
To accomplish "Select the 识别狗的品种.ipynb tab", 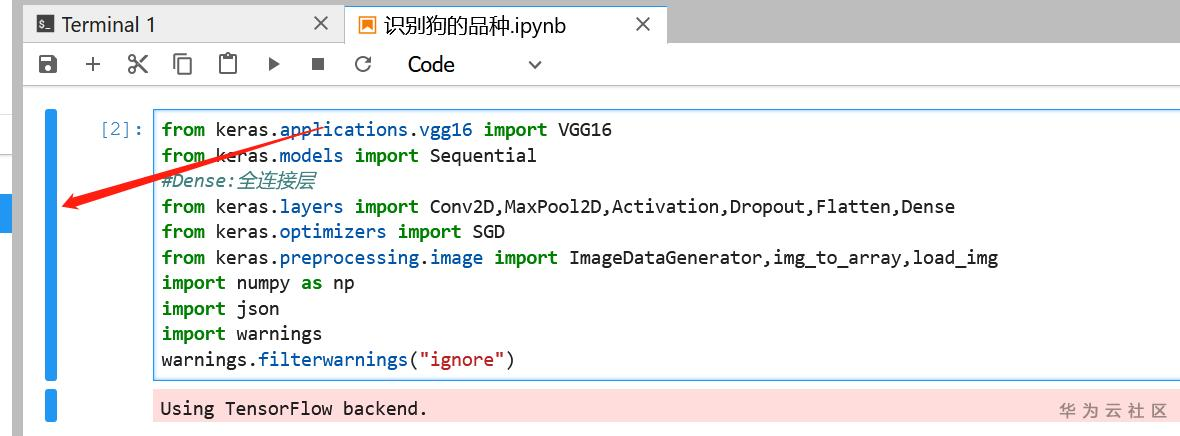I will point(475,25).
